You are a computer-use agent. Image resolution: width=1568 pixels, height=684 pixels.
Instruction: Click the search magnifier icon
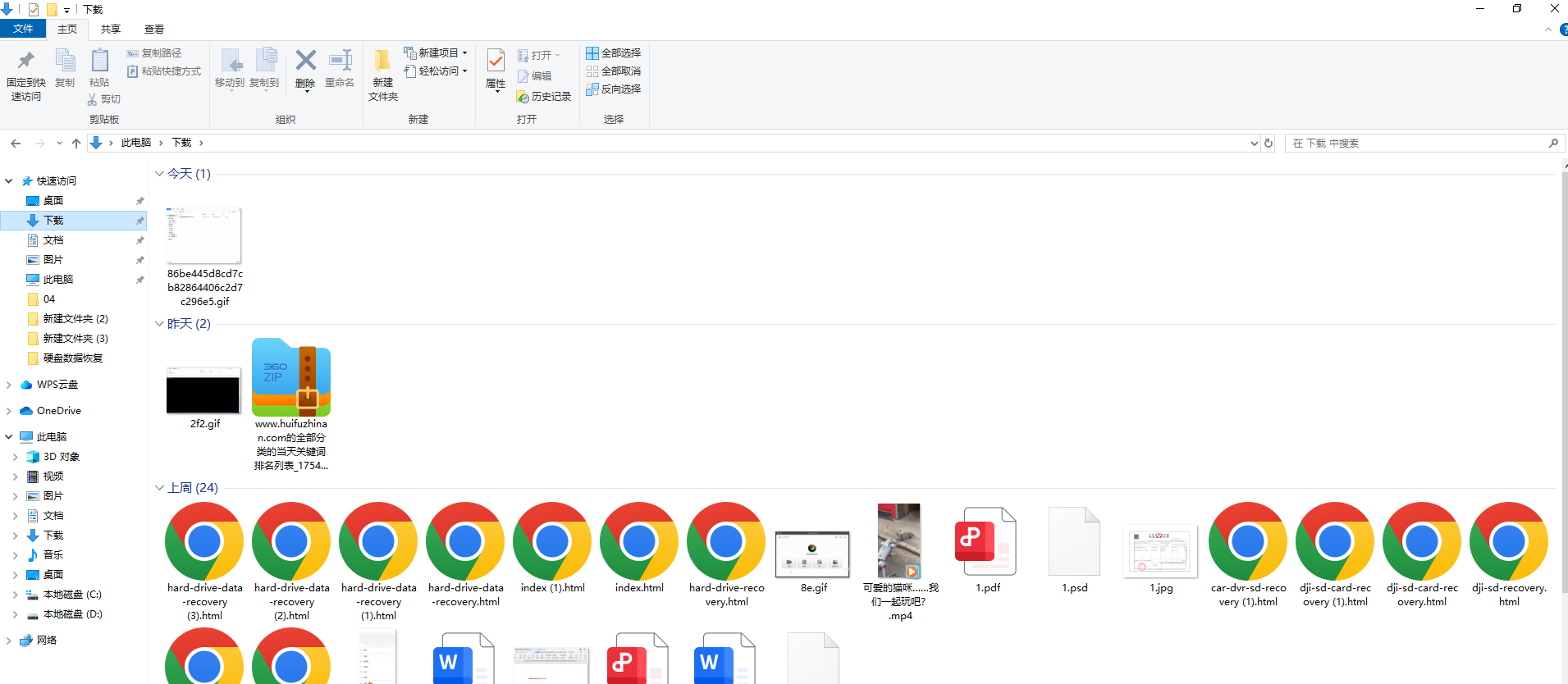tap(1553, 143)
